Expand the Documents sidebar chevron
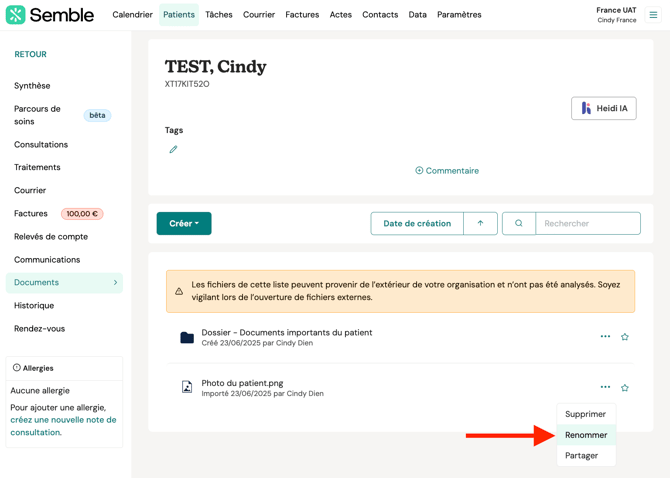This screenshot has height=478, width=670. pyautogui.click(x=115, y=283)
